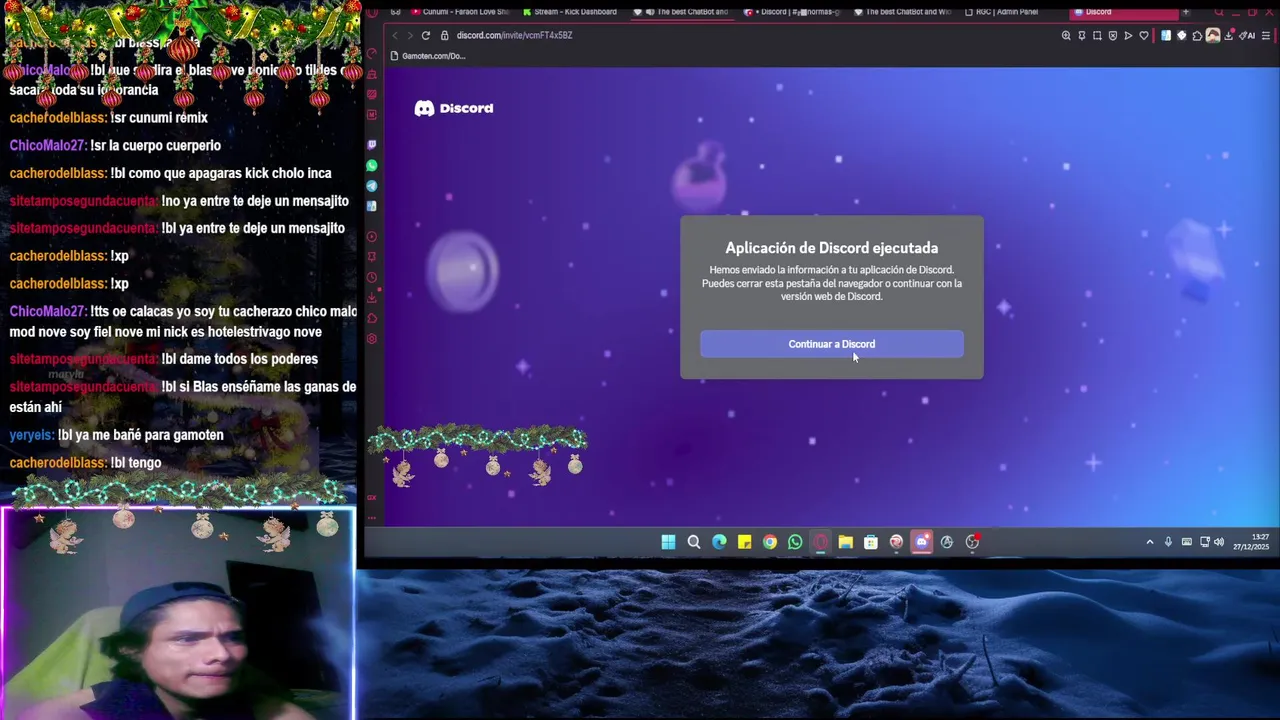Click the Discord logo on the page
Image resolution: width=1280 pixels, height=720 pixels.
pos(454,108)
